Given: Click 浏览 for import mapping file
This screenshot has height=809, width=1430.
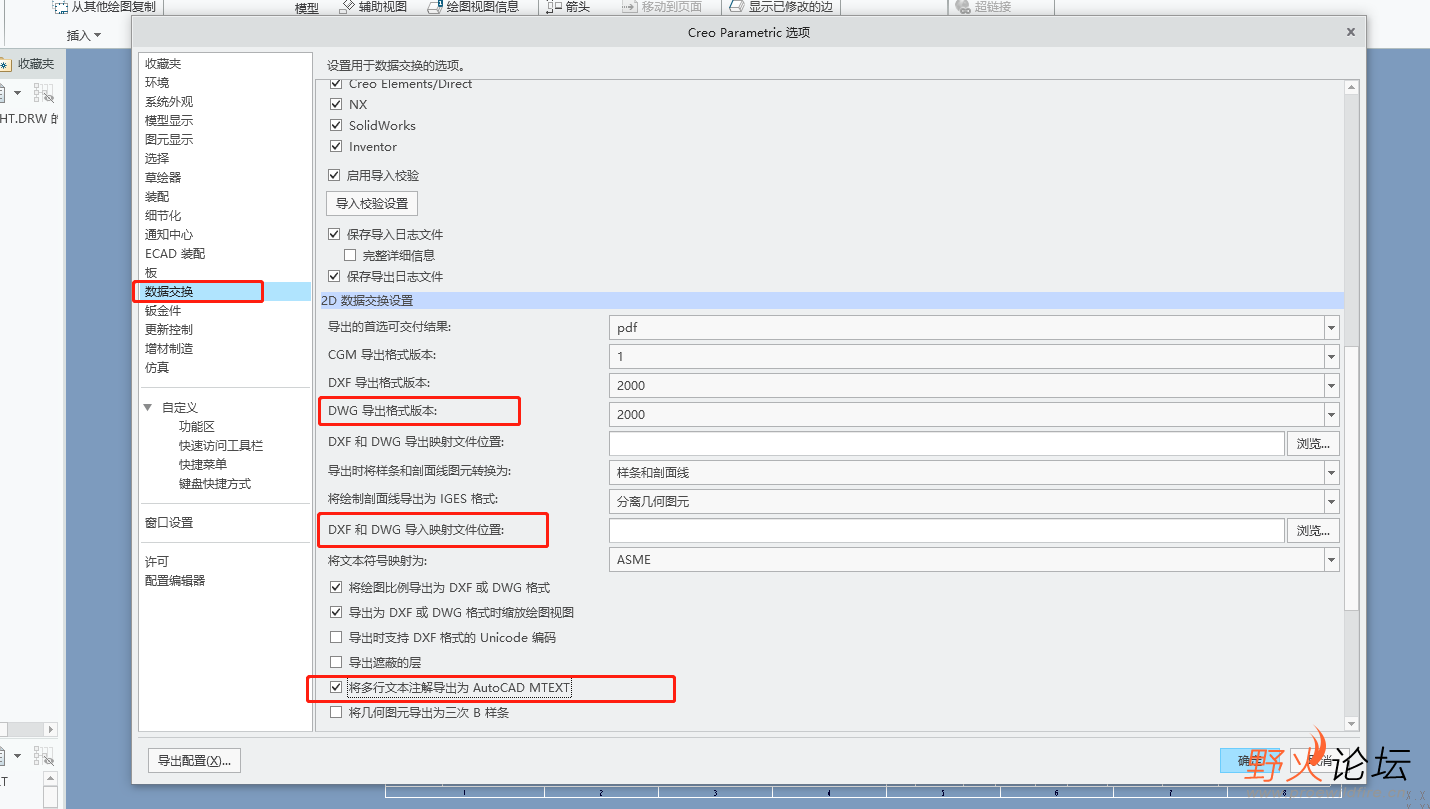Looking at the screenshot, I should [1313, 530].
